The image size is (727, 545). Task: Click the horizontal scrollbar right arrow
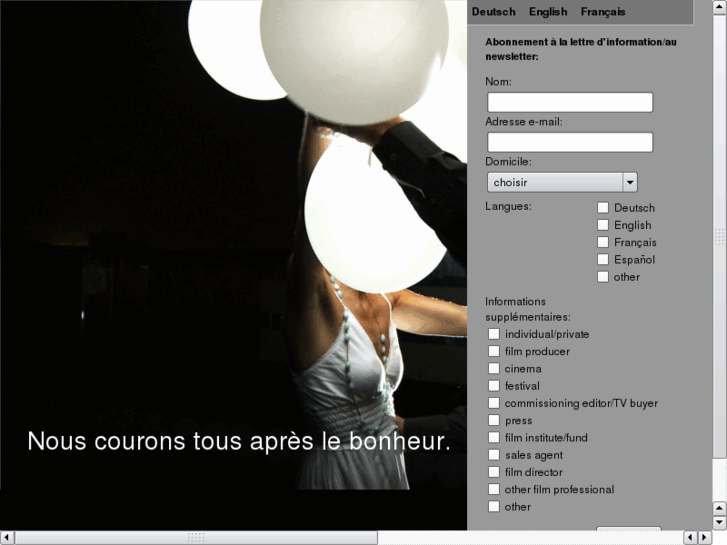click(x=704, y=538)
